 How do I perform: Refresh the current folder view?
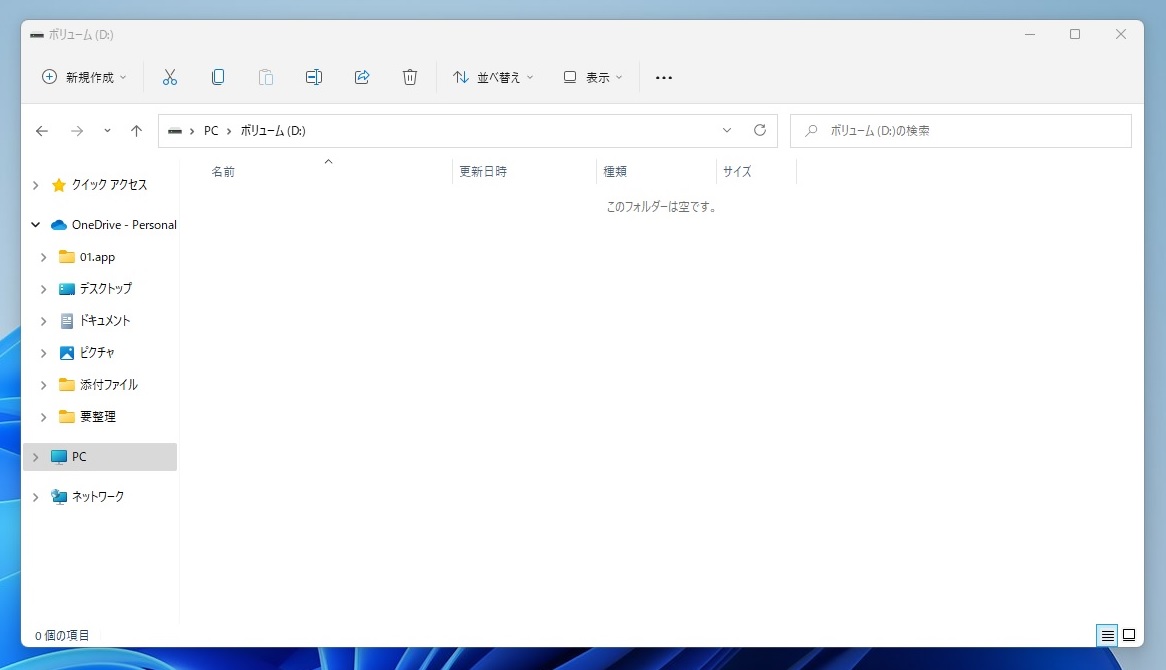[760, 130]
